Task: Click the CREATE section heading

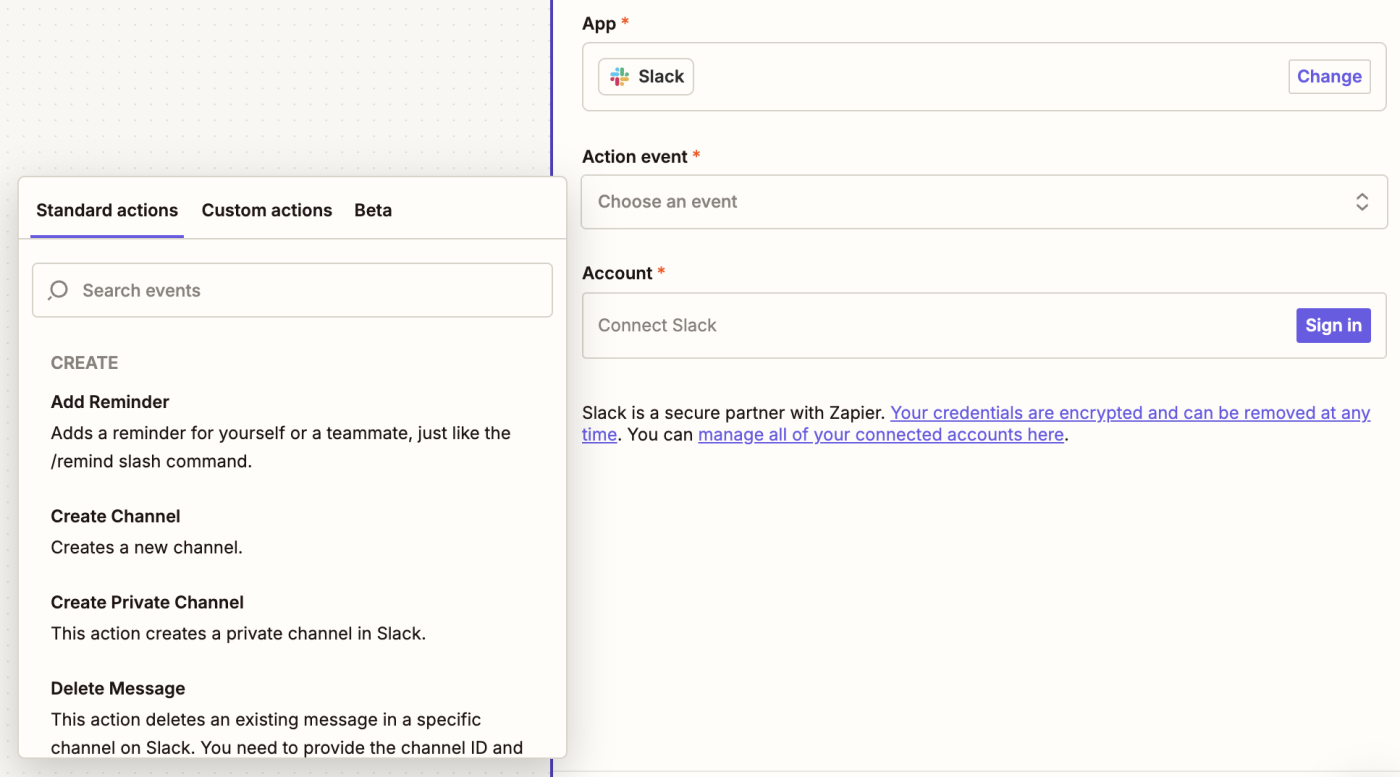Action: tap(85, 363)
